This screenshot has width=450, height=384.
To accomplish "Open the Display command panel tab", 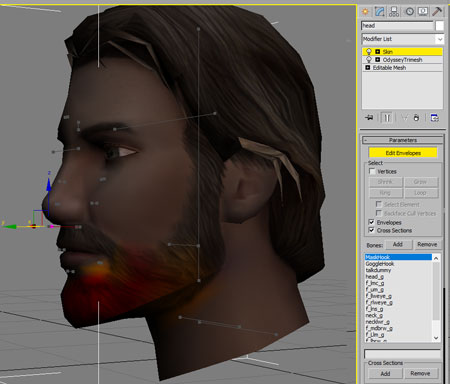I will (423, 12).
